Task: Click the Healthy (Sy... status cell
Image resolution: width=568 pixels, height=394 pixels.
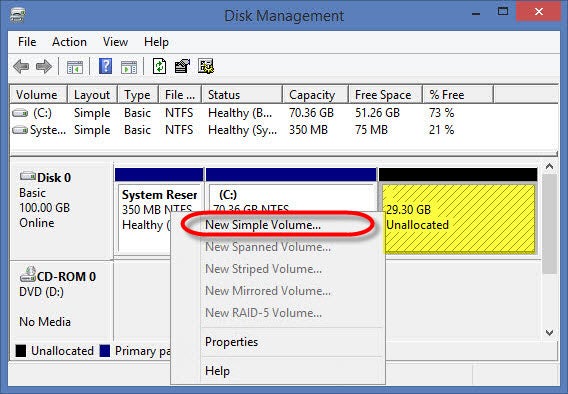Action: pos(242,130)
